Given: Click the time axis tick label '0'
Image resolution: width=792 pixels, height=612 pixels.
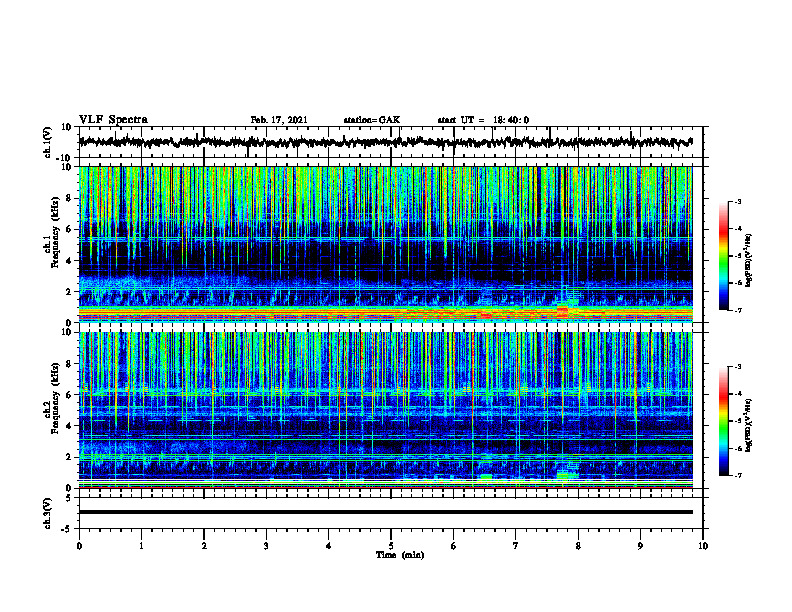Looking at the screenshot, I should point(79,546).
